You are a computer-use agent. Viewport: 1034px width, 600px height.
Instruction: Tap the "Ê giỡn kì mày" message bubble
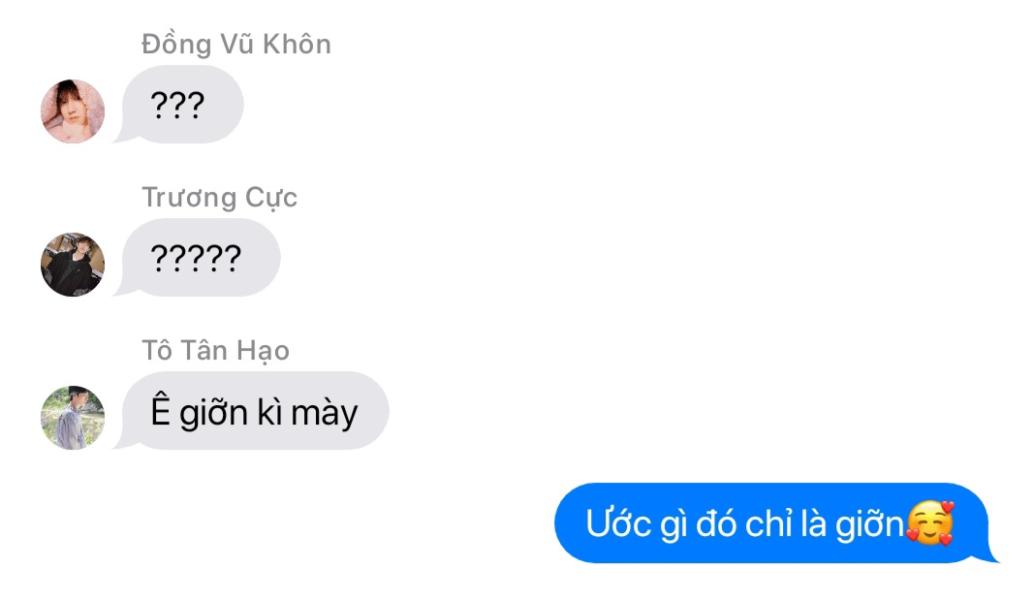click(251, 411)
